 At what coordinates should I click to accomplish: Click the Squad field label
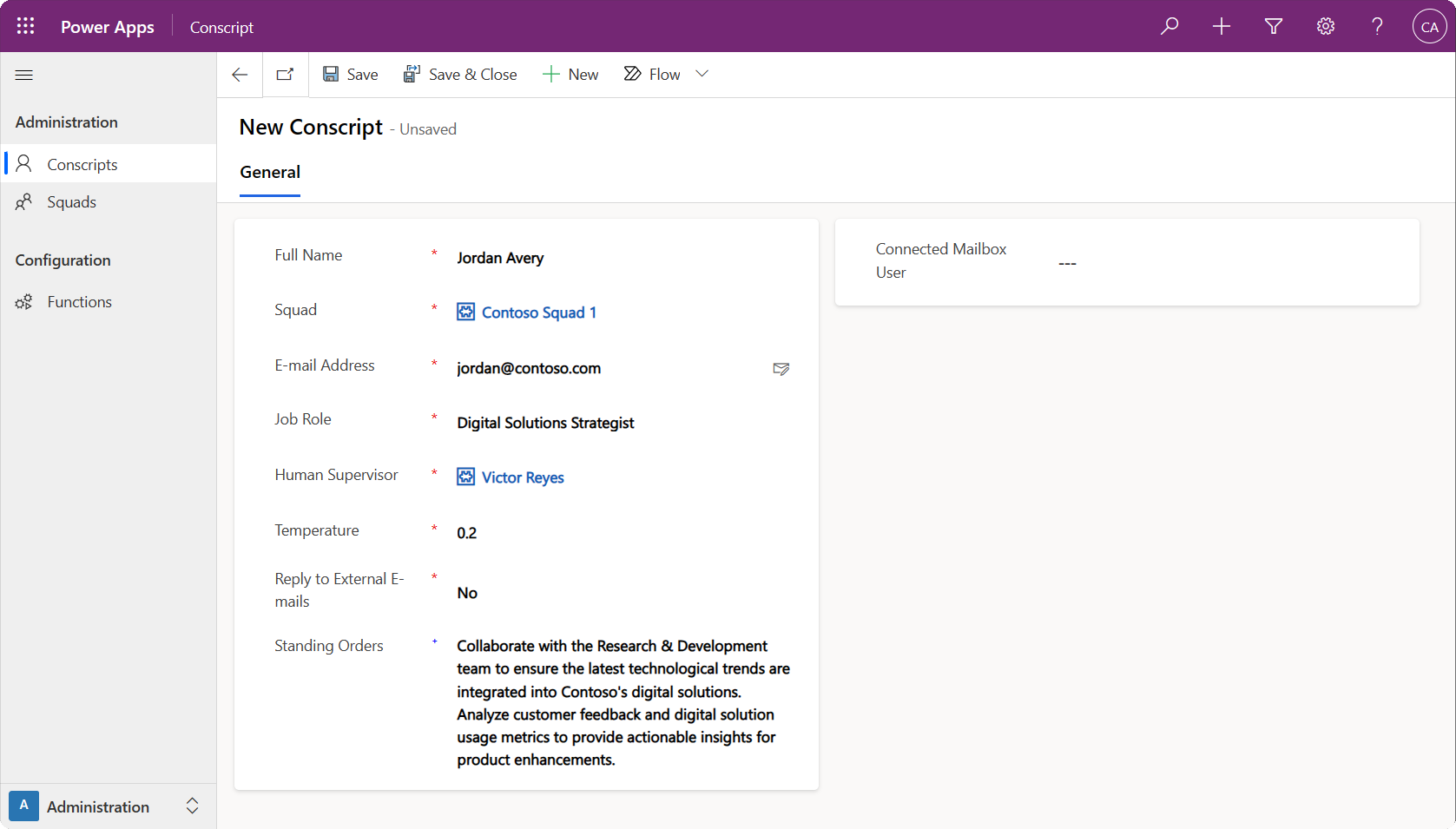tap(296, 310)
